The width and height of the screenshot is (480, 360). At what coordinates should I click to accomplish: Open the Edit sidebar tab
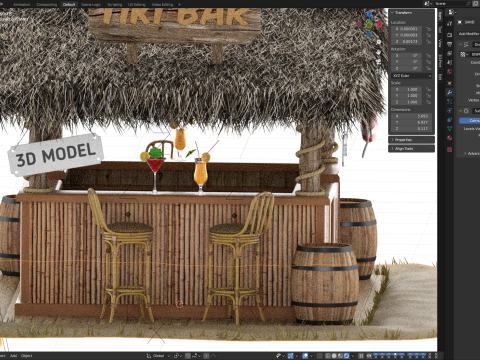point(440,77)
